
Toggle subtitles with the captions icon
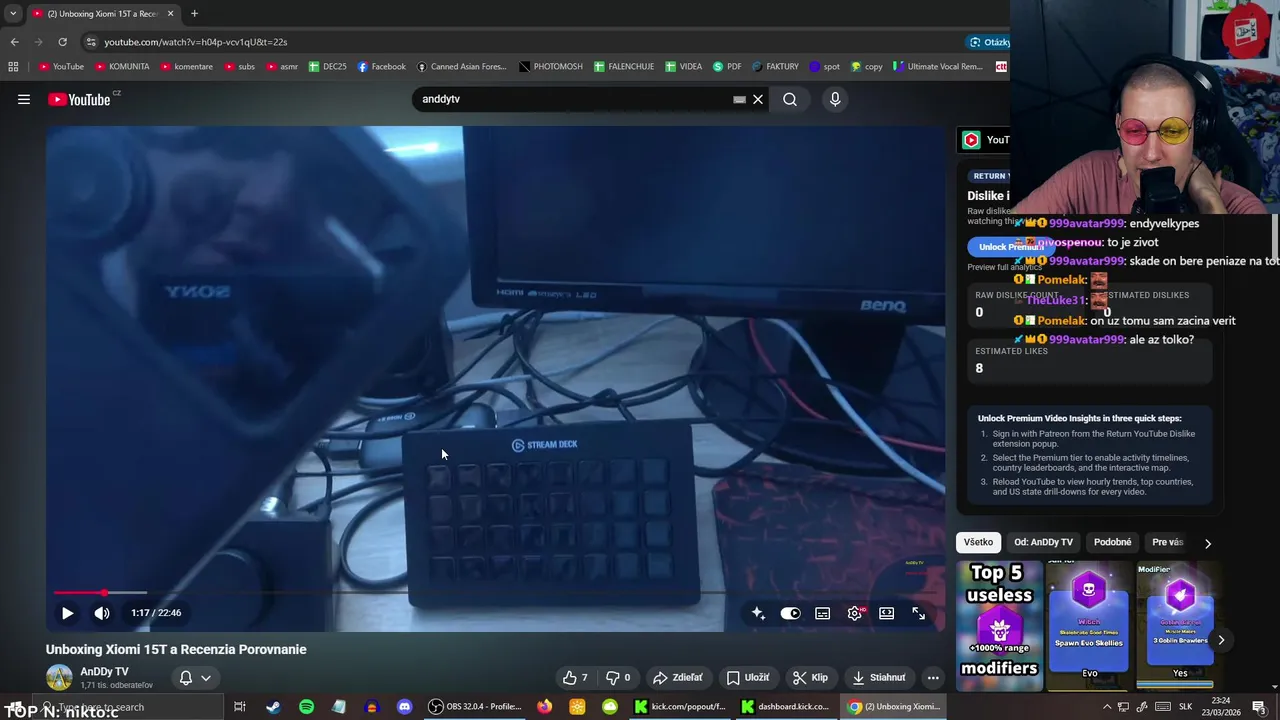(822, 613)
